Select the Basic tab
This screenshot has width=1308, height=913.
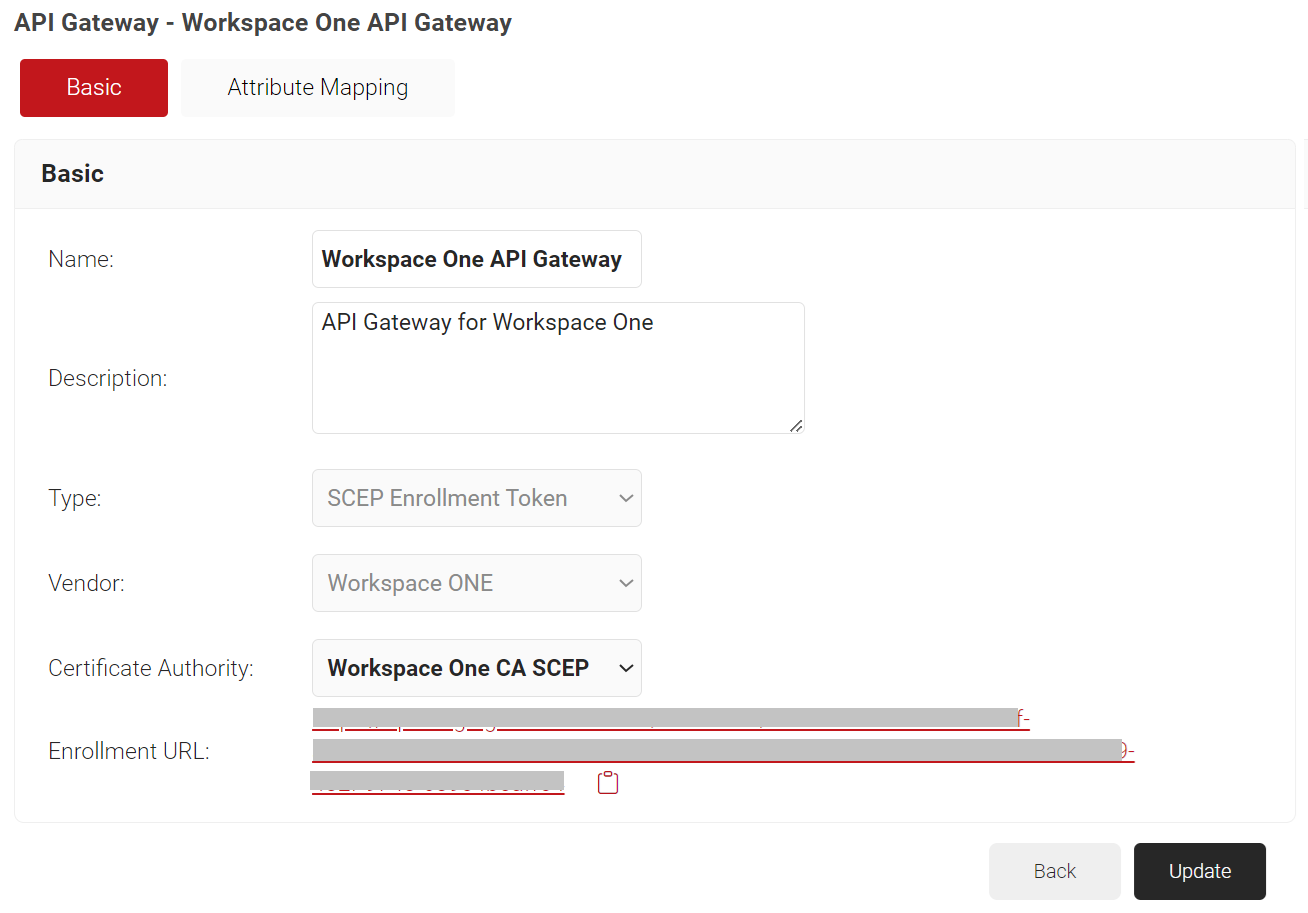pos(94,88)
